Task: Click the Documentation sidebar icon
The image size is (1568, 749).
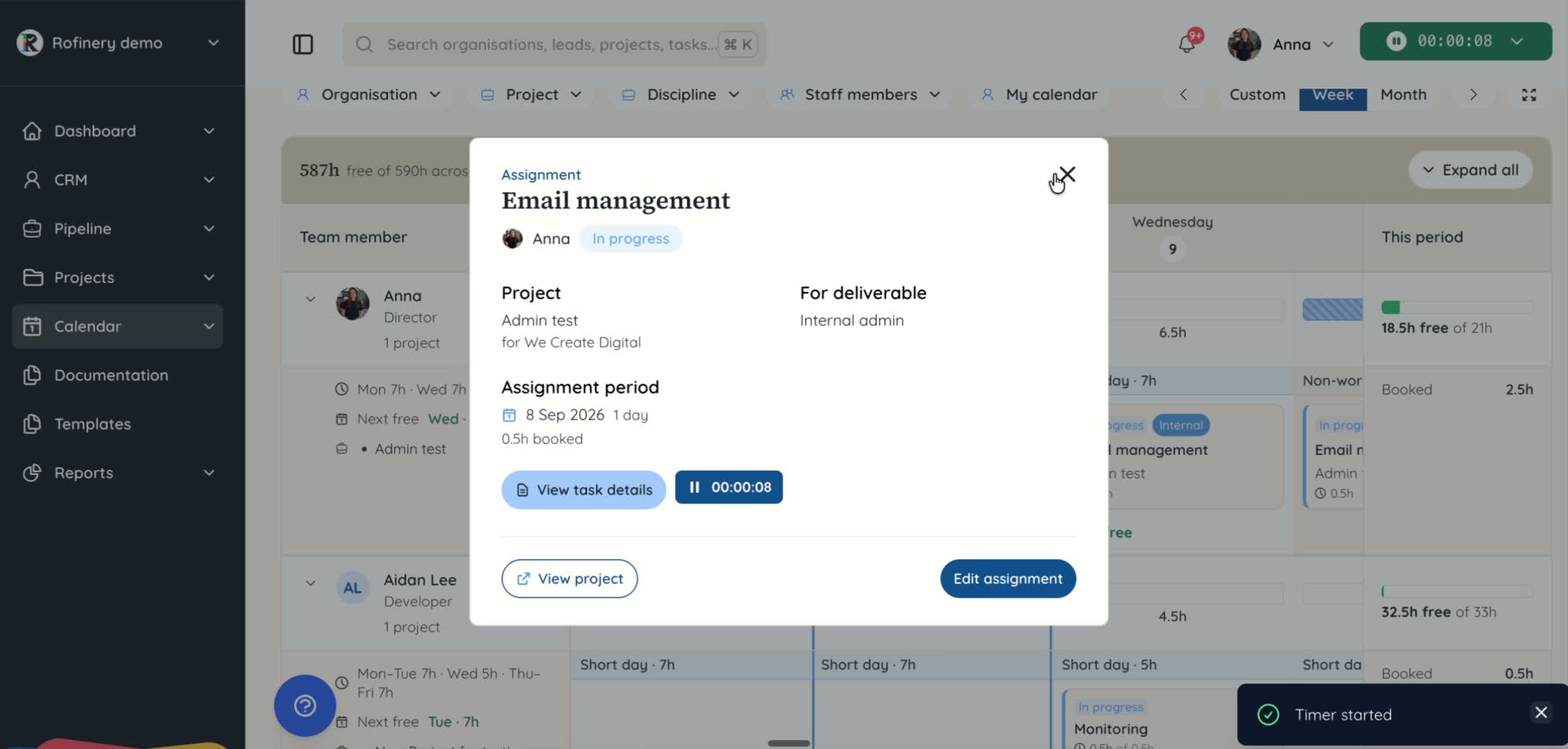Action: click(32, 375)
